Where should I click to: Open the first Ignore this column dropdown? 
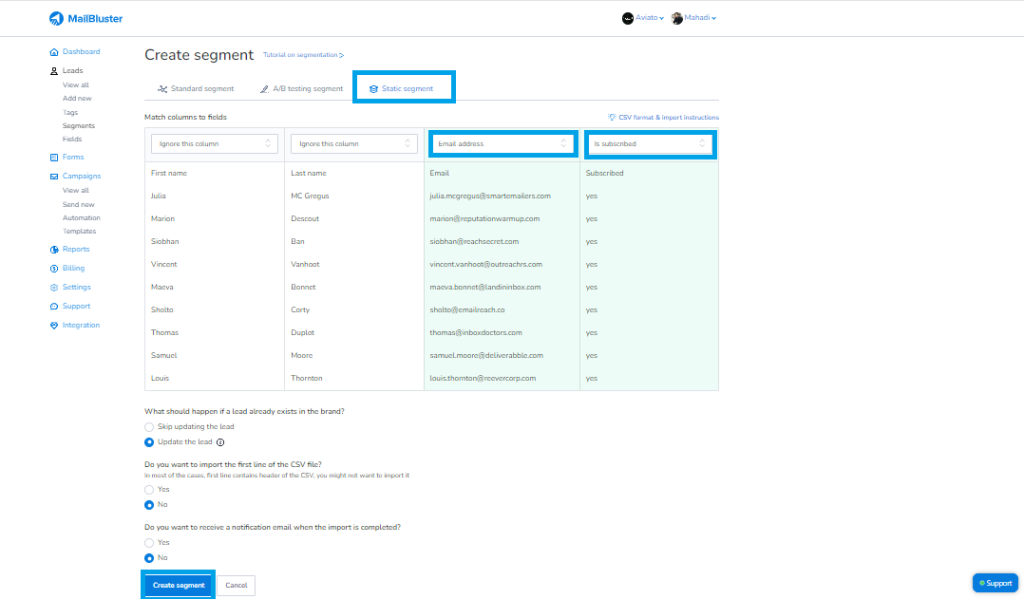point(213,143)
